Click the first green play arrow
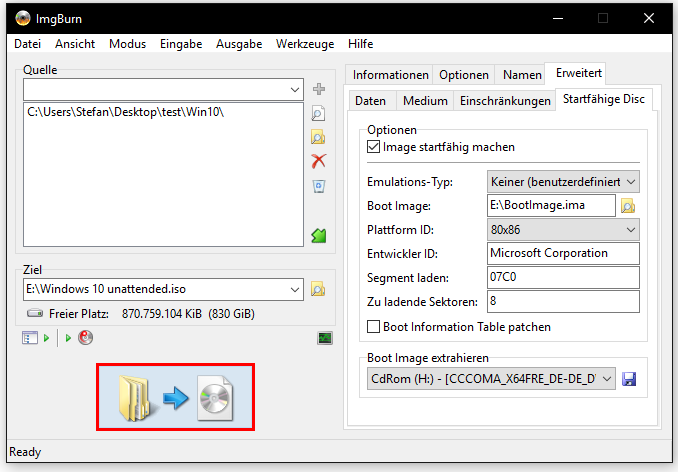The width and height of the screenshot is (678, 472). pyautogui.click(x=47, y=338)
